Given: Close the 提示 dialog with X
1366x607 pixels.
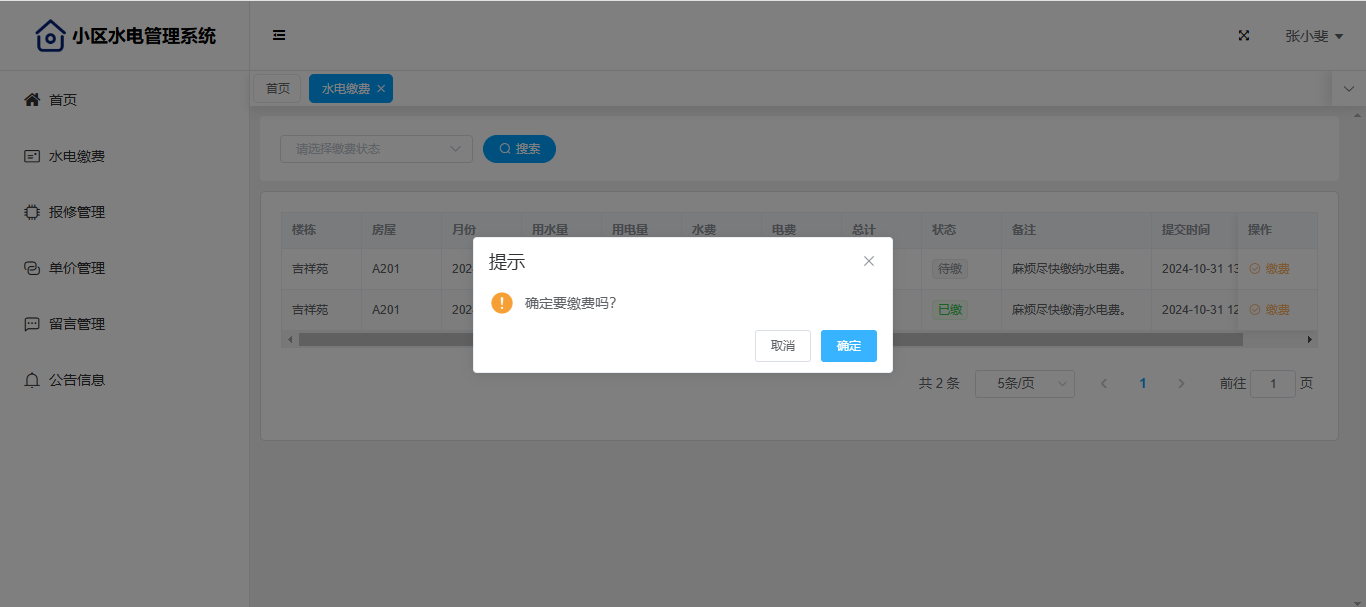Looking at the screenshot, I should 869,261.
